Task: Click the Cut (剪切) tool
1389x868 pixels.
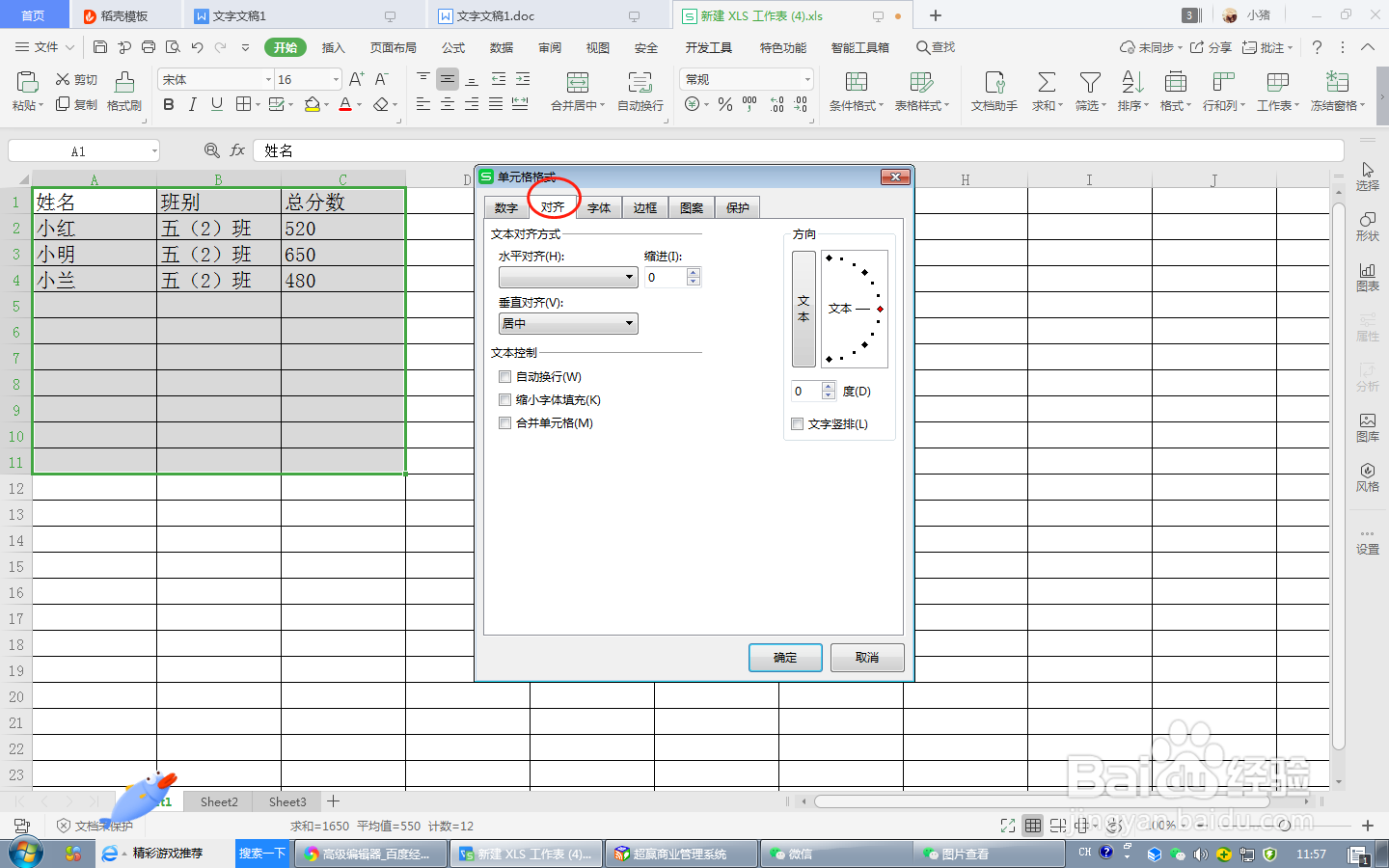Action: click(x=76, y=80)
